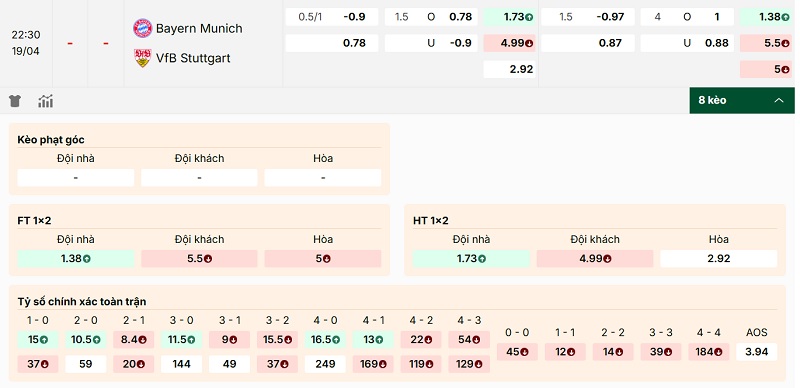Click empty corner bet Đội nhà cell
The height and width of the screenshot is (388, 800).
point(76,178)
